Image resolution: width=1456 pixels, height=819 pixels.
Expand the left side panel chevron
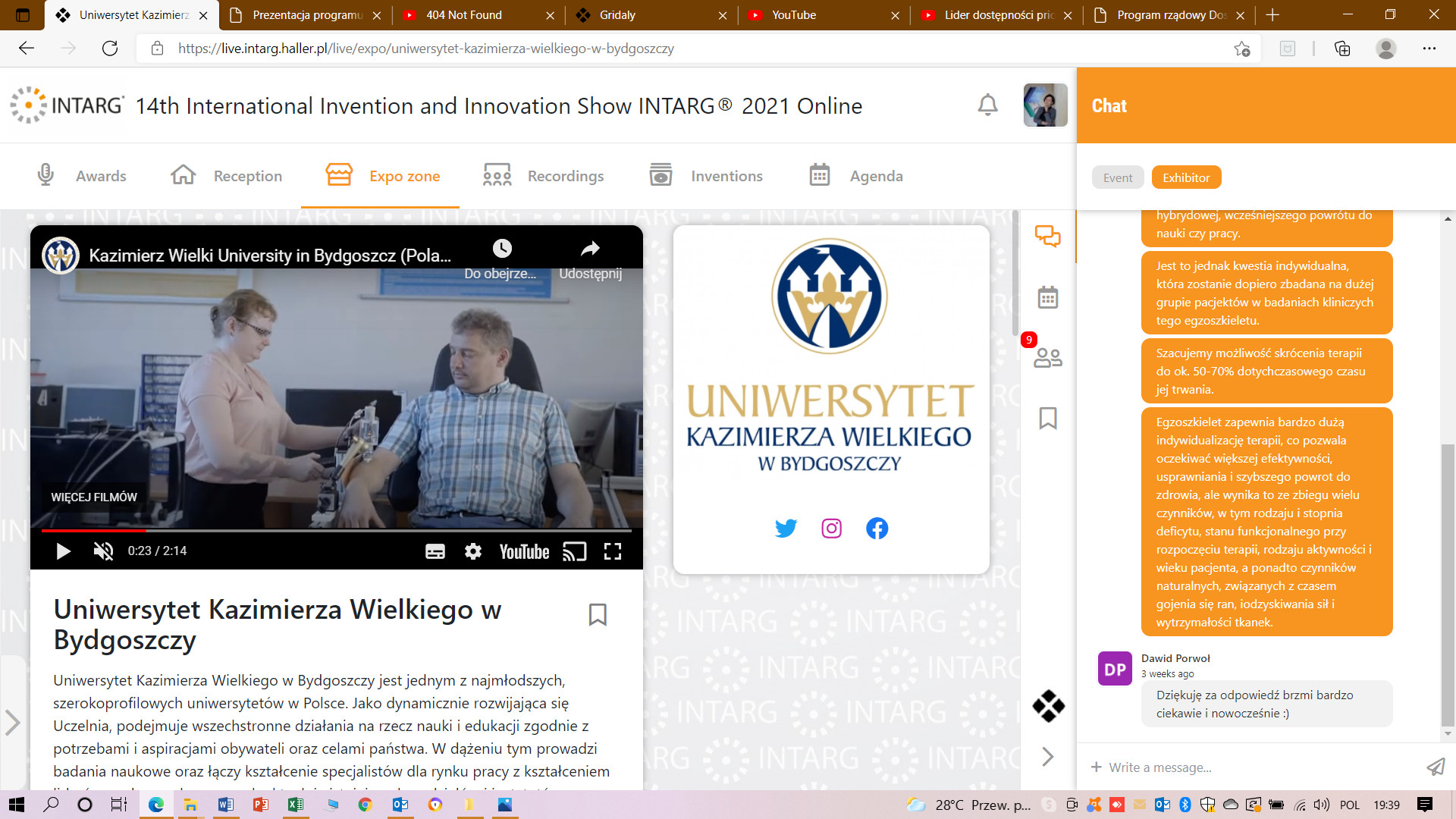[13, 722]
